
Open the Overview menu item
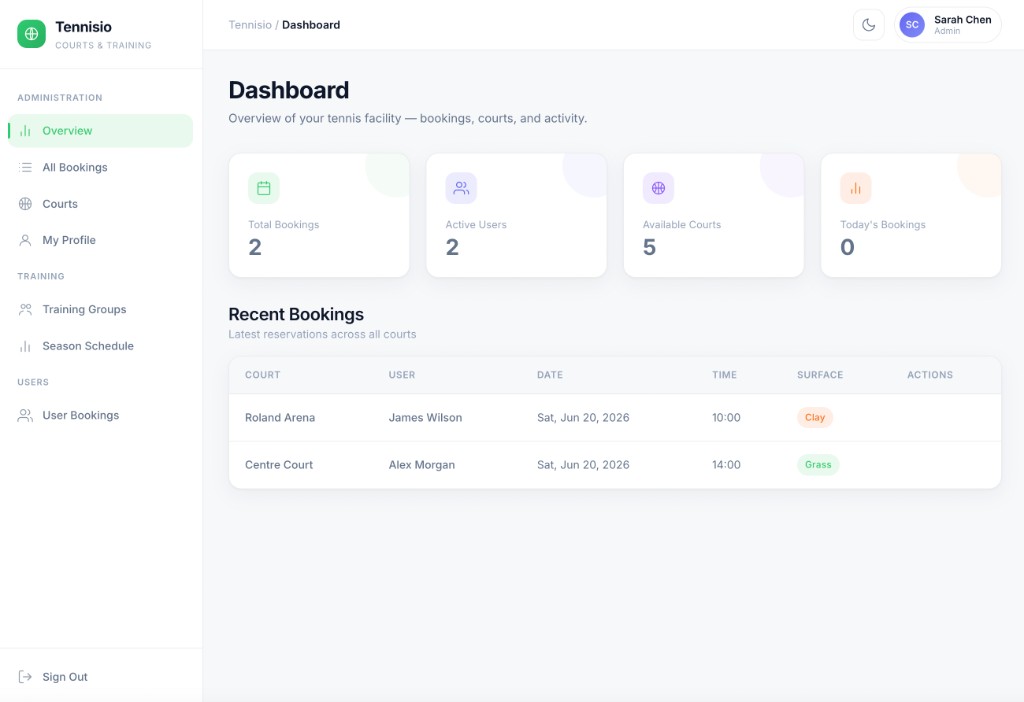point(101,131)
